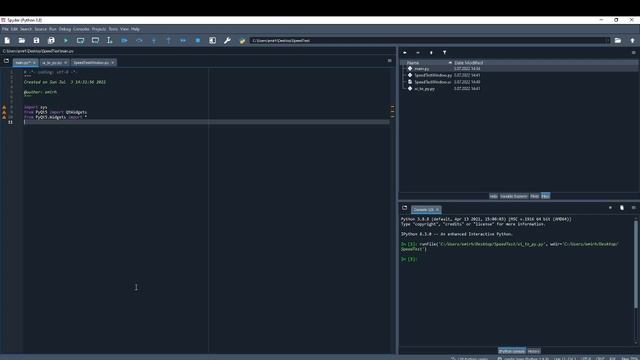Sort files by Date Modified column
The height and width of the screenshot is (360, 640).
469,62
